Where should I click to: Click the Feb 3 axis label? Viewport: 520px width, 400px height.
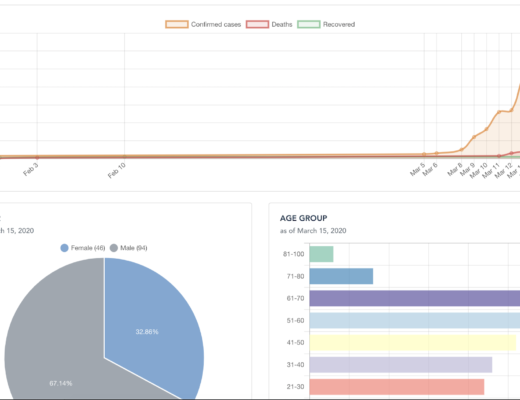(x=31, y=169)
